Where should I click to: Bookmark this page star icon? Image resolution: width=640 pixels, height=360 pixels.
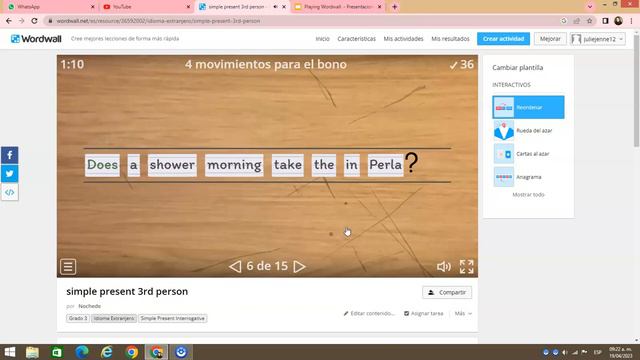coord(589,21)
